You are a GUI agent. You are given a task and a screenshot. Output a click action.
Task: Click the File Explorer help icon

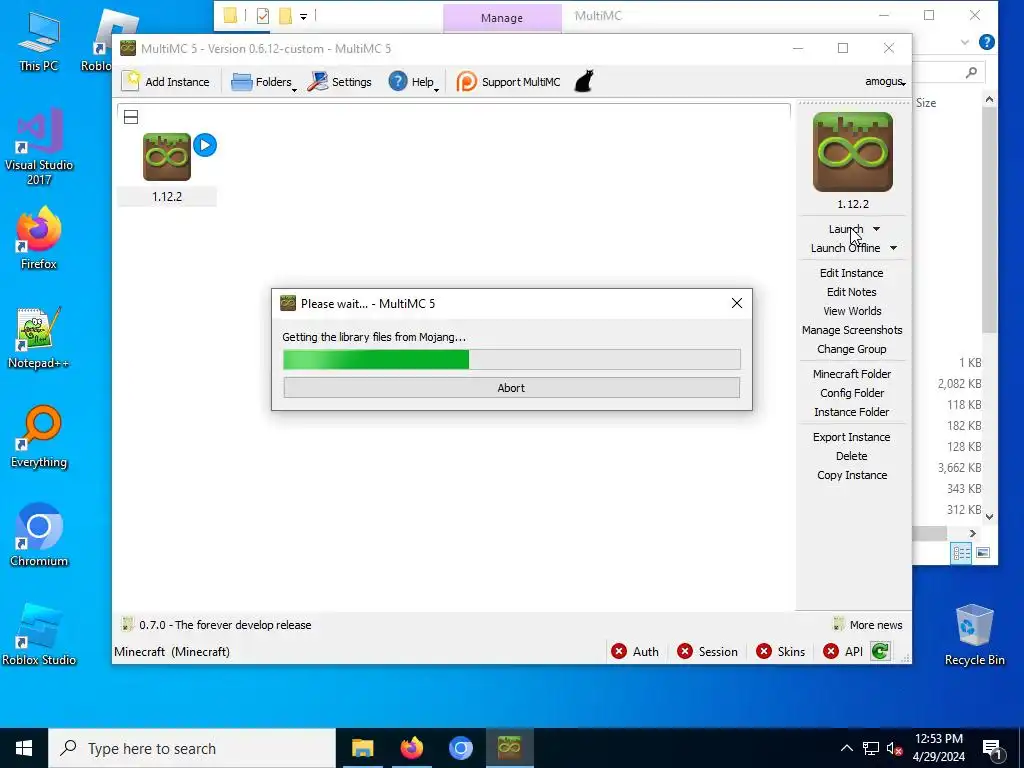pos(987,42)
